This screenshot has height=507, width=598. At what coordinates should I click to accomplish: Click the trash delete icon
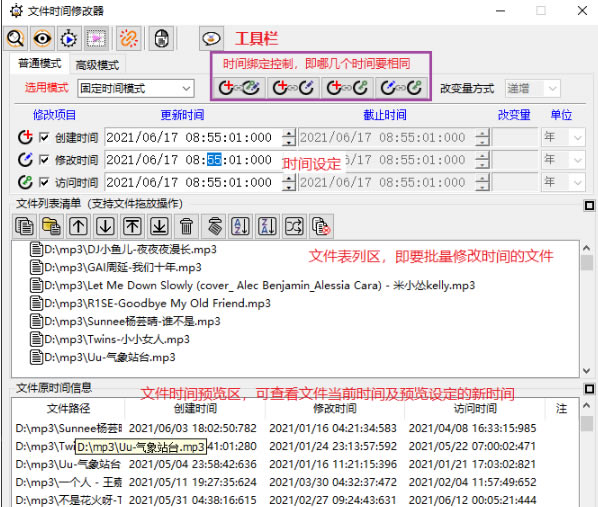186,226
